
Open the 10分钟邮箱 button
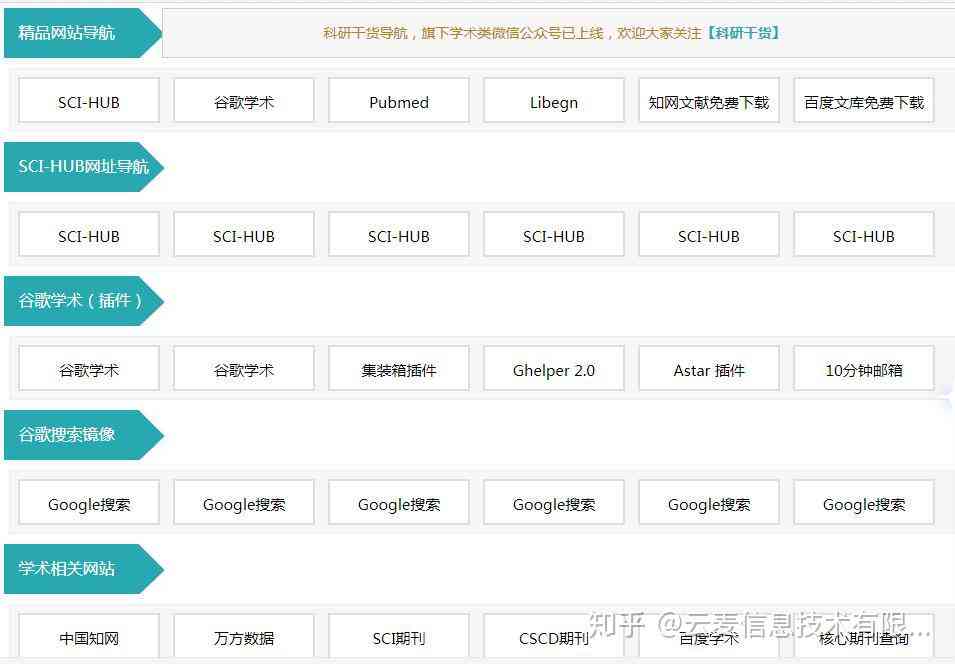coord(864,369)
